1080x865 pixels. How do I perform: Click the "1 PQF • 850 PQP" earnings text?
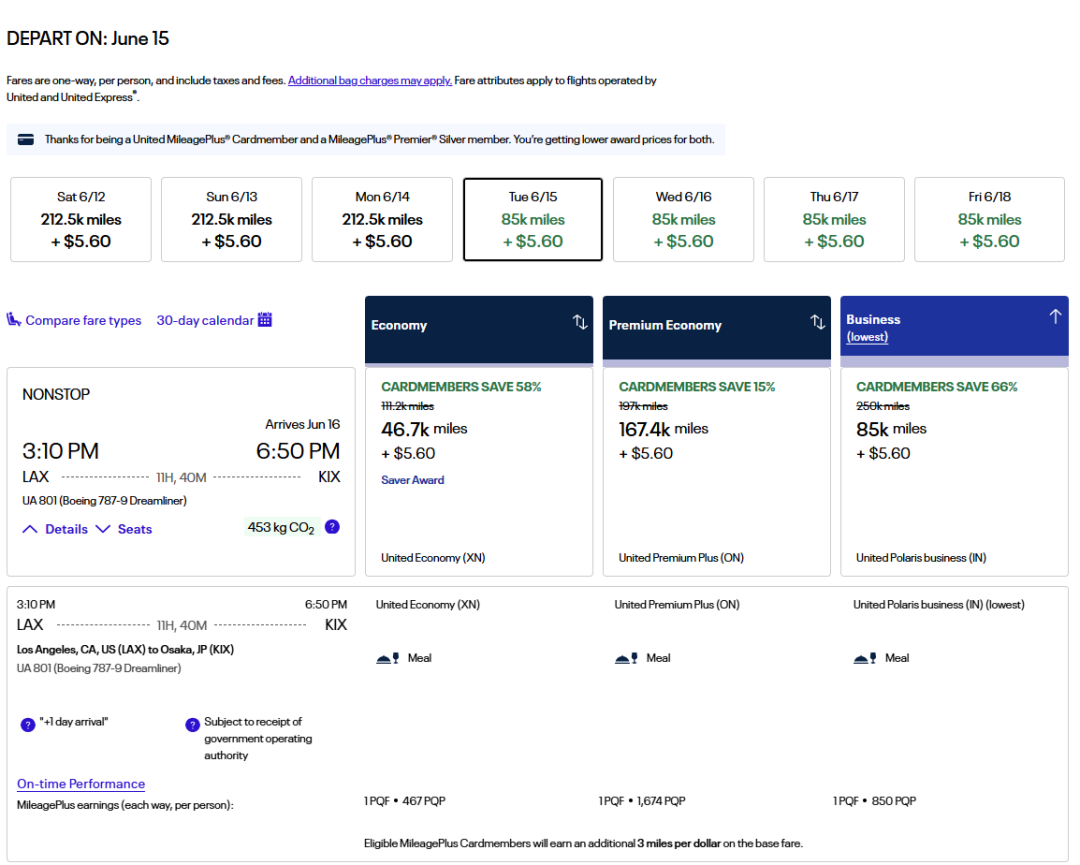875,801
